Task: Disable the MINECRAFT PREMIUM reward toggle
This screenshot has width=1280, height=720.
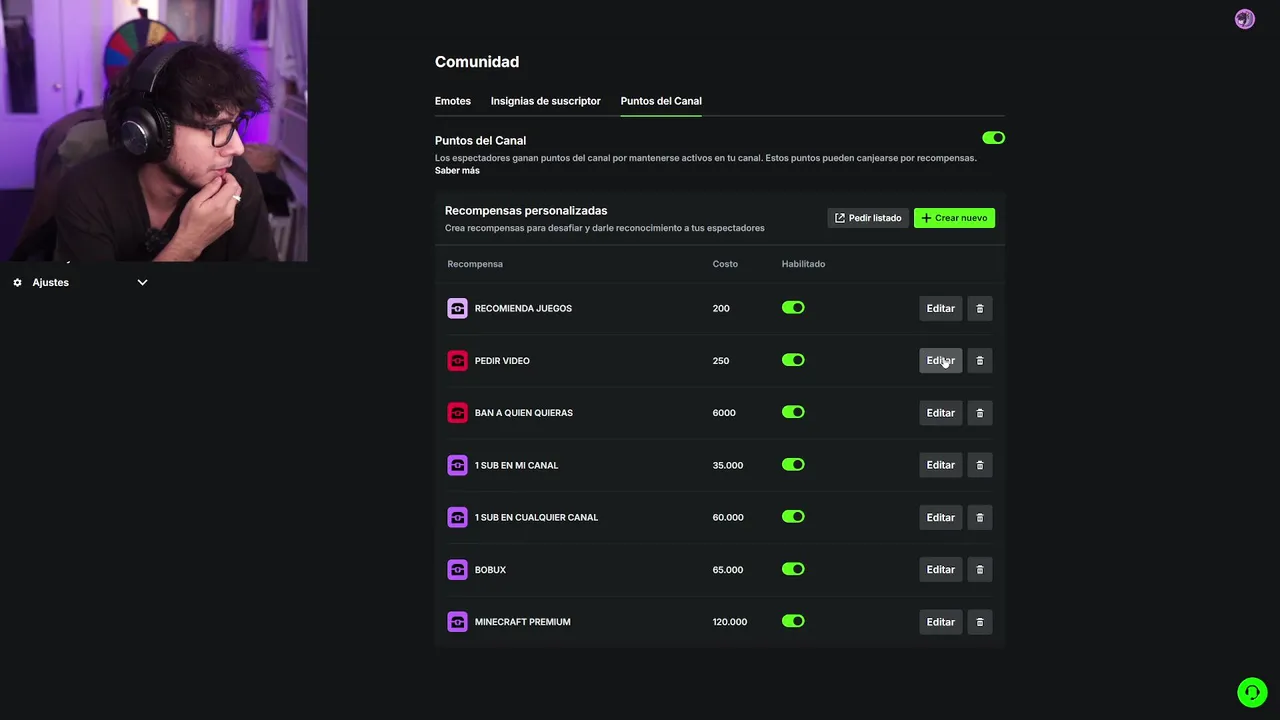Action: [x=793, y=621]
